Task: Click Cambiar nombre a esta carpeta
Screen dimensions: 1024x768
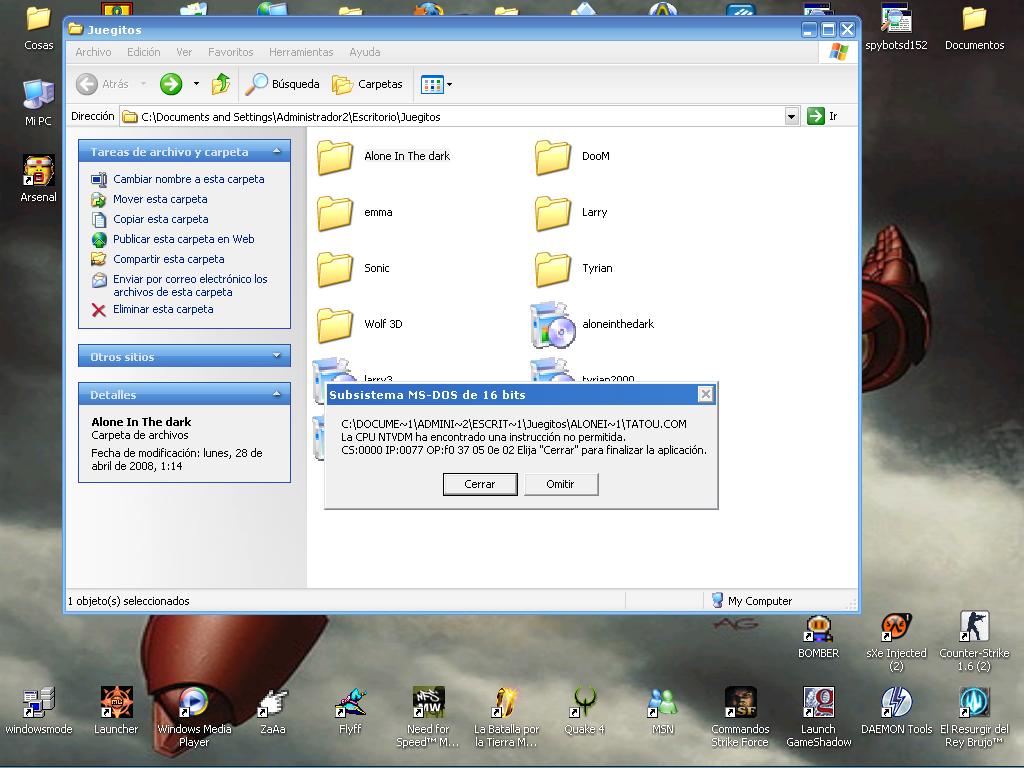Action: coord(189,179)
